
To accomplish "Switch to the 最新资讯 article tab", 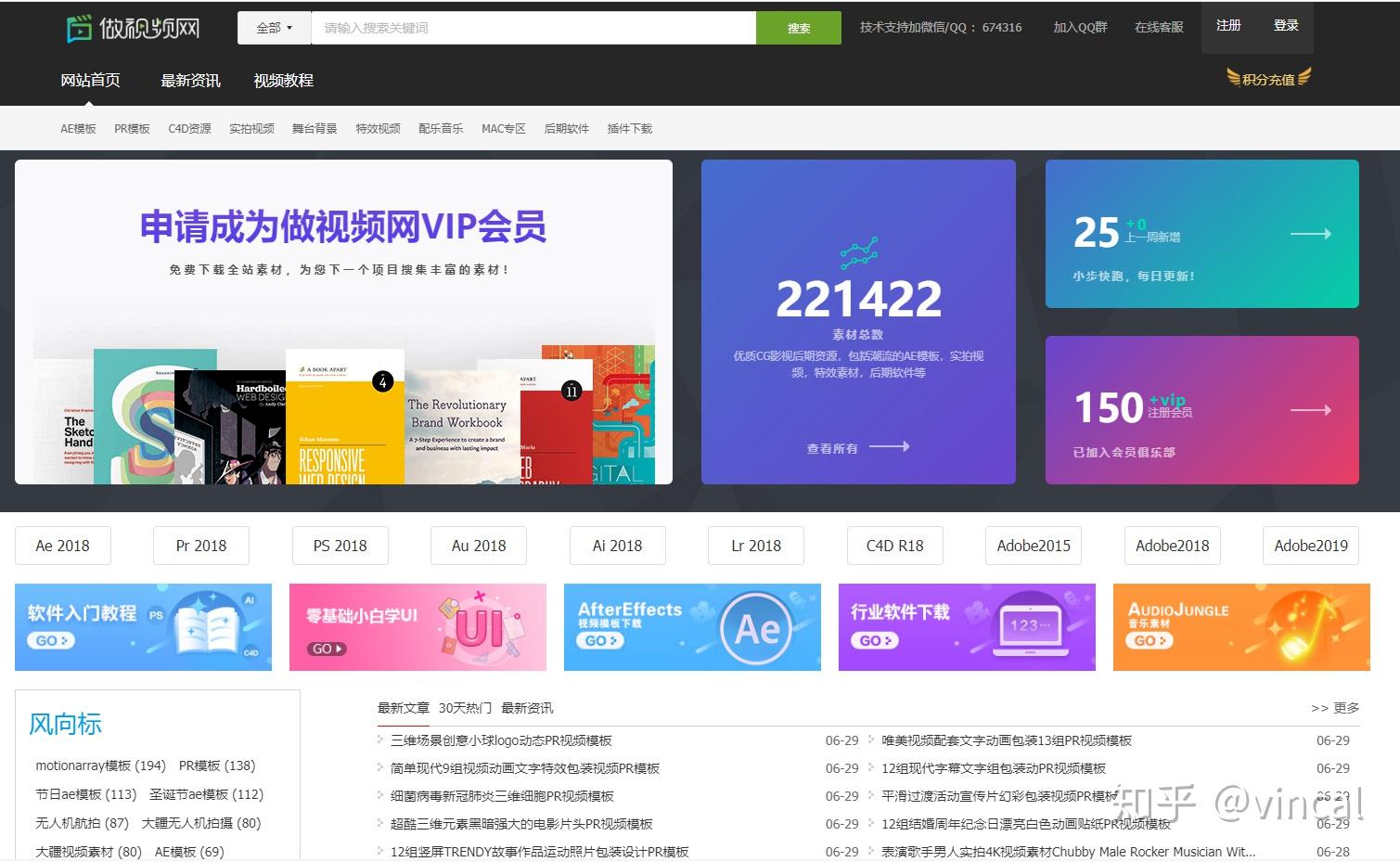I will coord(527,708).
